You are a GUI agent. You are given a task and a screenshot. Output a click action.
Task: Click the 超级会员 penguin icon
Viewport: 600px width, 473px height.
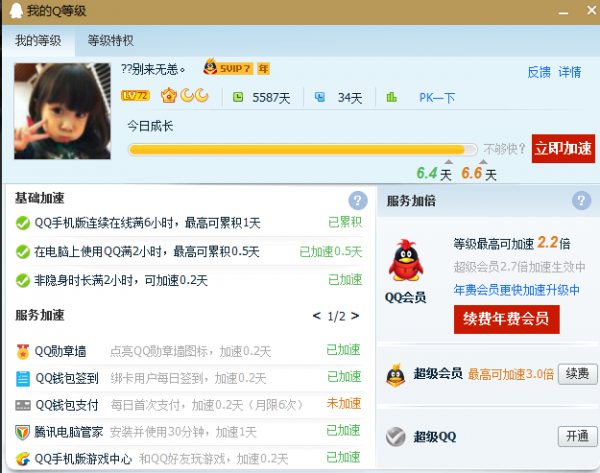pyautogui.click(x=396, y=375)
